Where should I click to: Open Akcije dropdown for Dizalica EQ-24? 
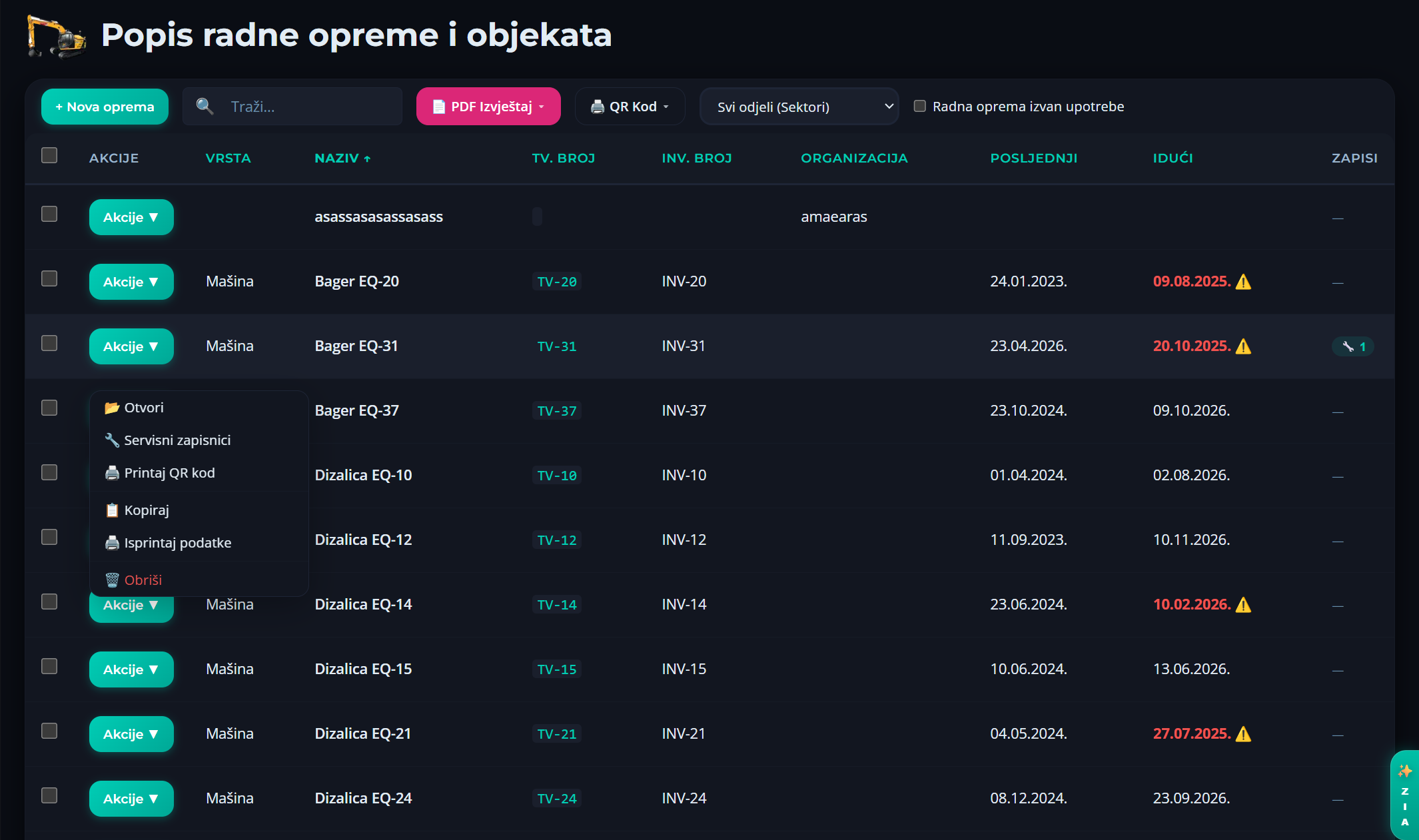coord(131,799)
